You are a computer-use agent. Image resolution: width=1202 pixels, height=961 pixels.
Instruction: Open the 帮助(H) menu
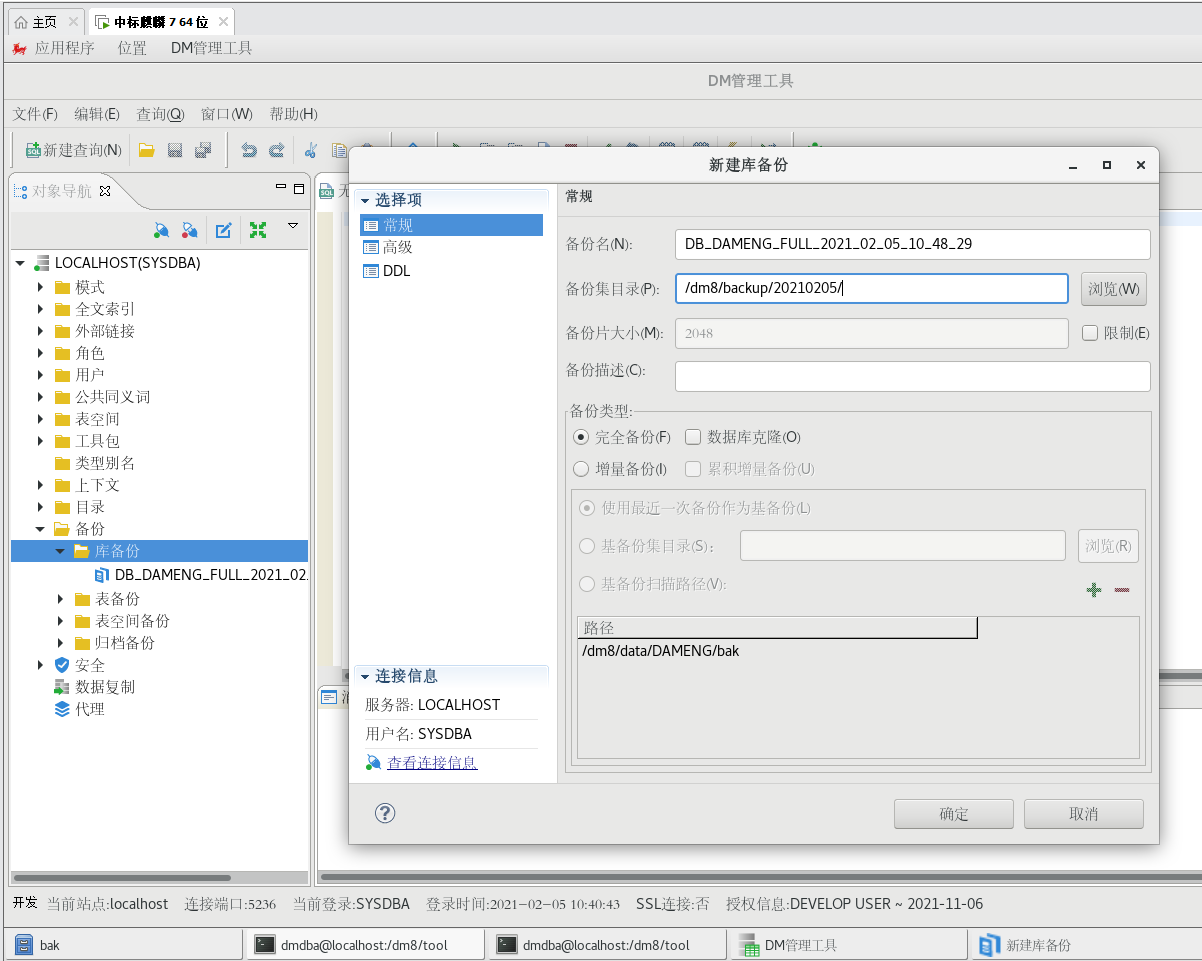(x=294, y=114)
